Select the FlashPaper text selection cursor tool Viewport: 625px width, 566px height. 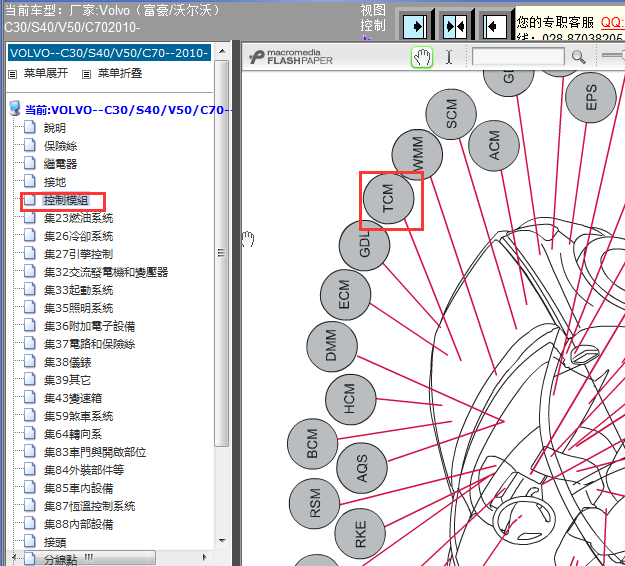(449, 57)
